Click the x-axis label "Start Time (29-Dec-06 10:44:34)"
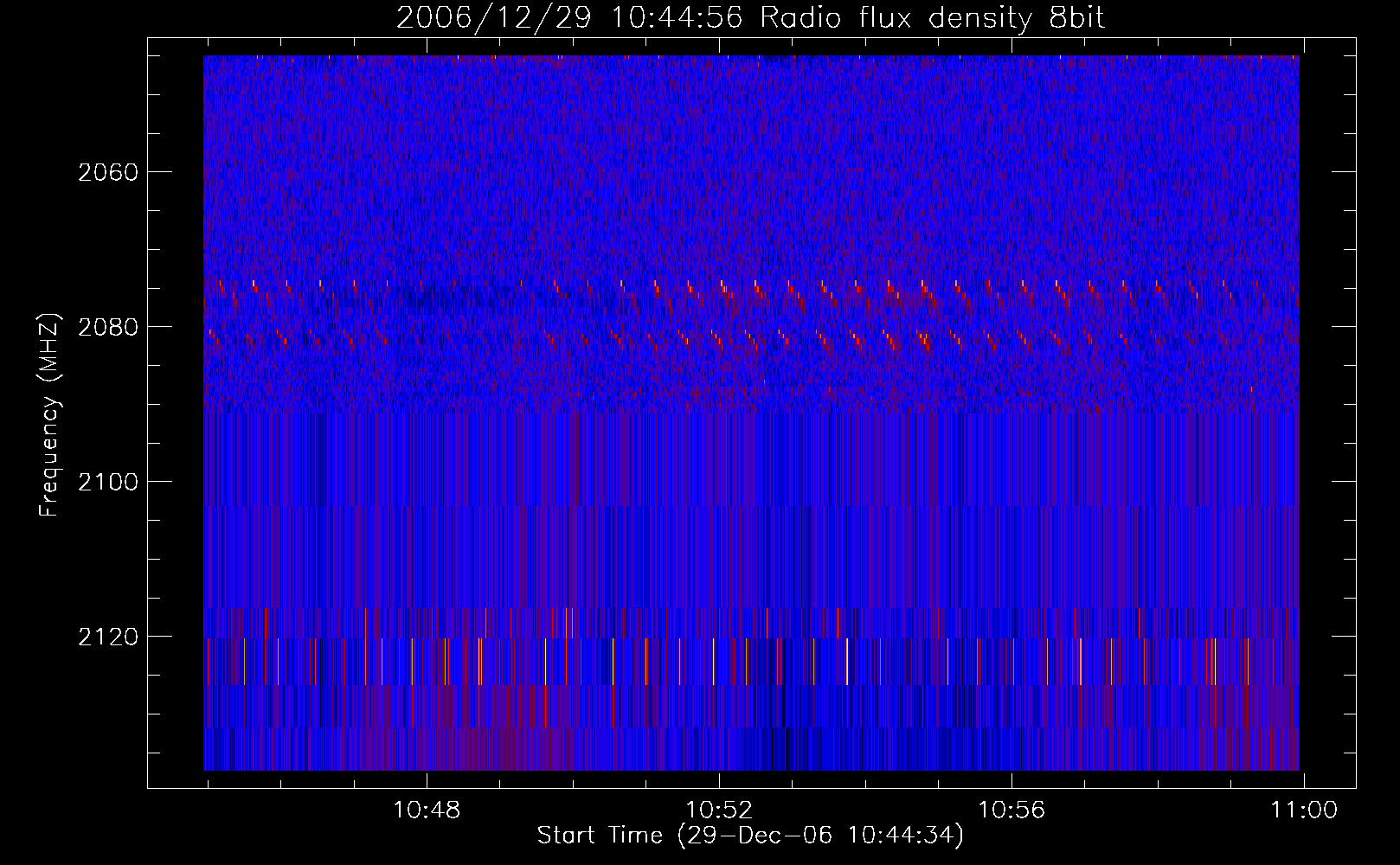 (x=750, y=836)
